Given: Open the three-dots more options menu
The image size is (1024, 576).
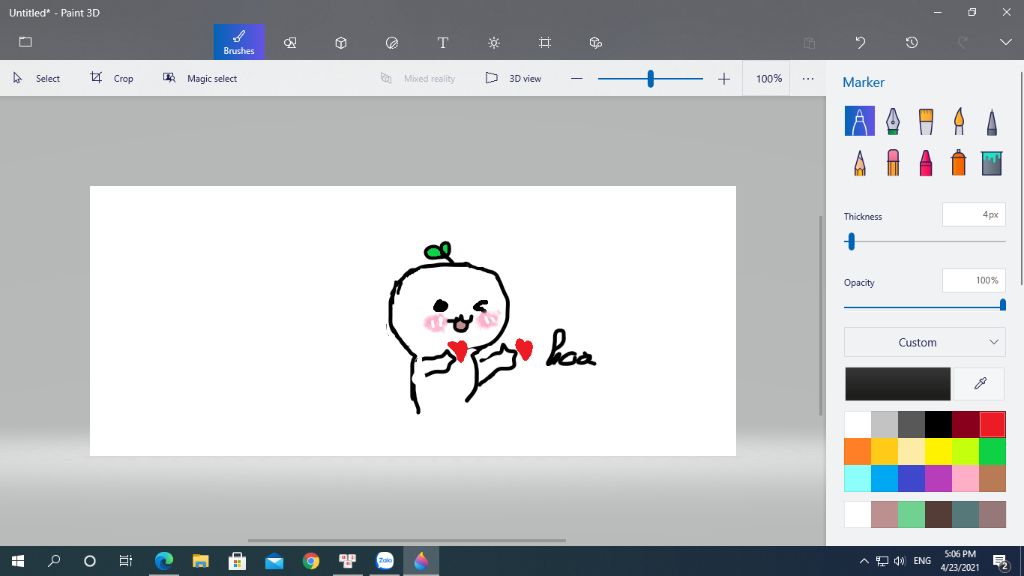Looking at the screenshot, I should (808, 78).
